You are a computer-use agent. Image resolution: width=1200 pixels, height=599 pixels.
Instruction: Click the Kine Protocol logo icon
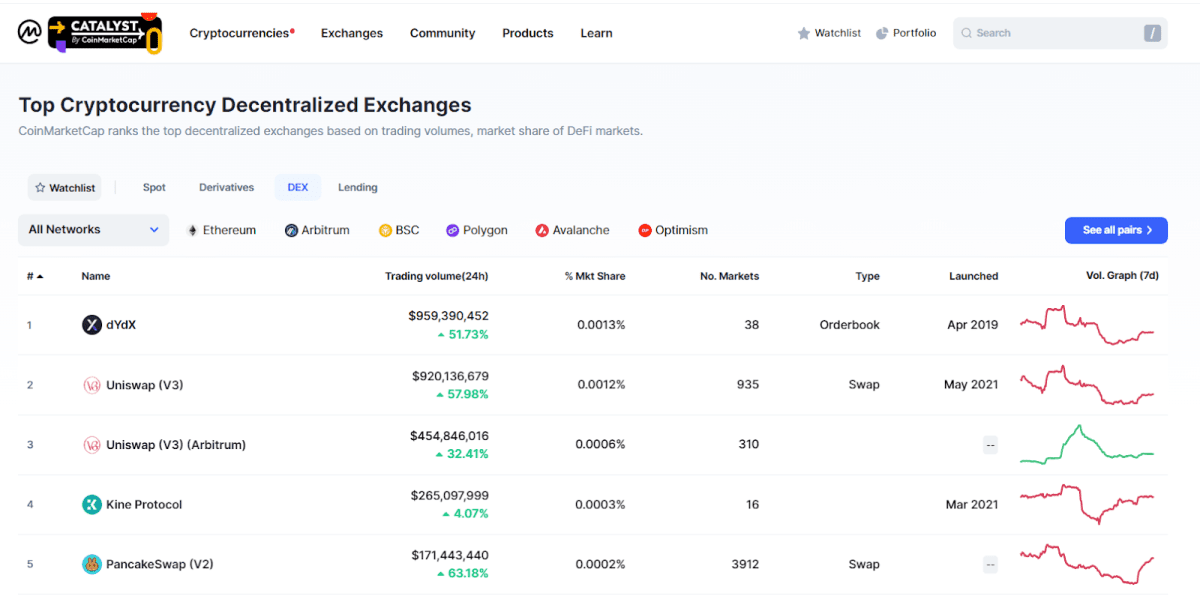92,504
